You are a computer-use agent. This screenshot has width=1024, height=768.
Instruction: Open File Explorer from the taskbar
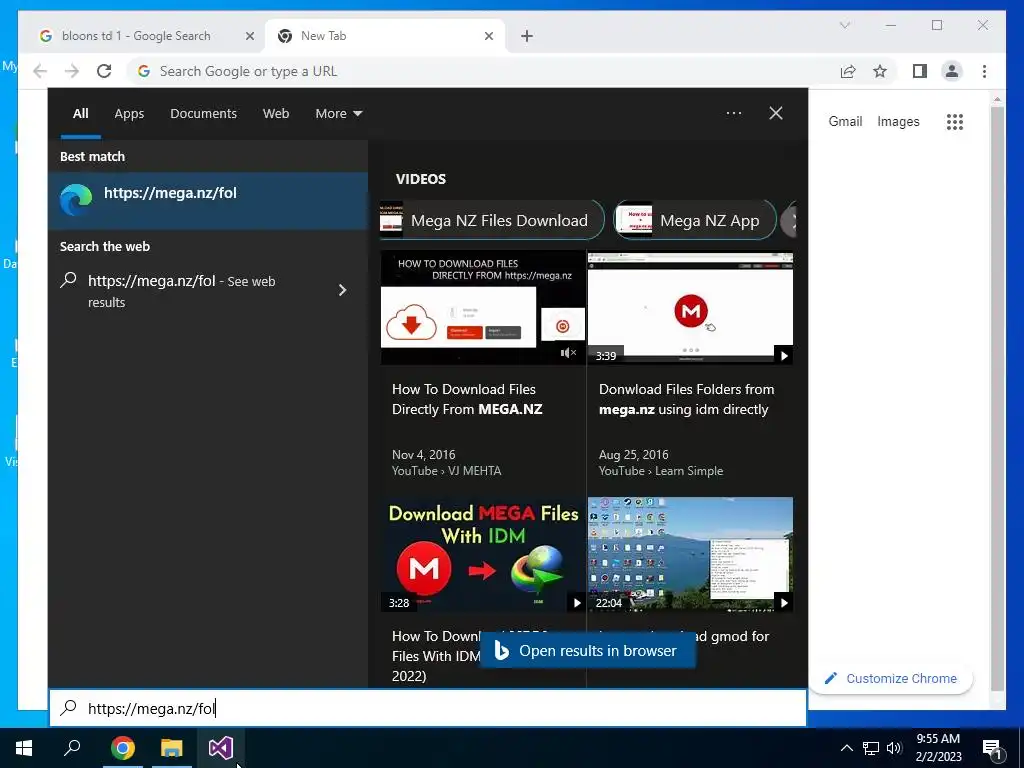(172, 748)
